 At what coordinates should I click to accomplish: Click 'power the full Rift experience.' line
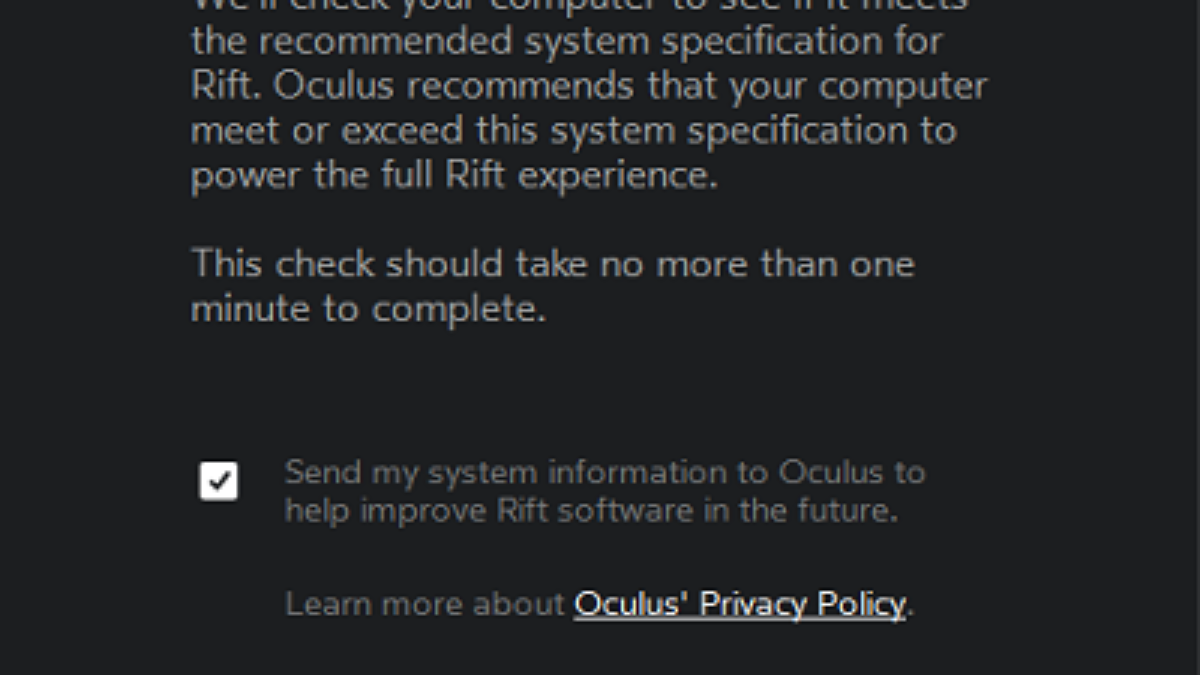pos(454,175)
